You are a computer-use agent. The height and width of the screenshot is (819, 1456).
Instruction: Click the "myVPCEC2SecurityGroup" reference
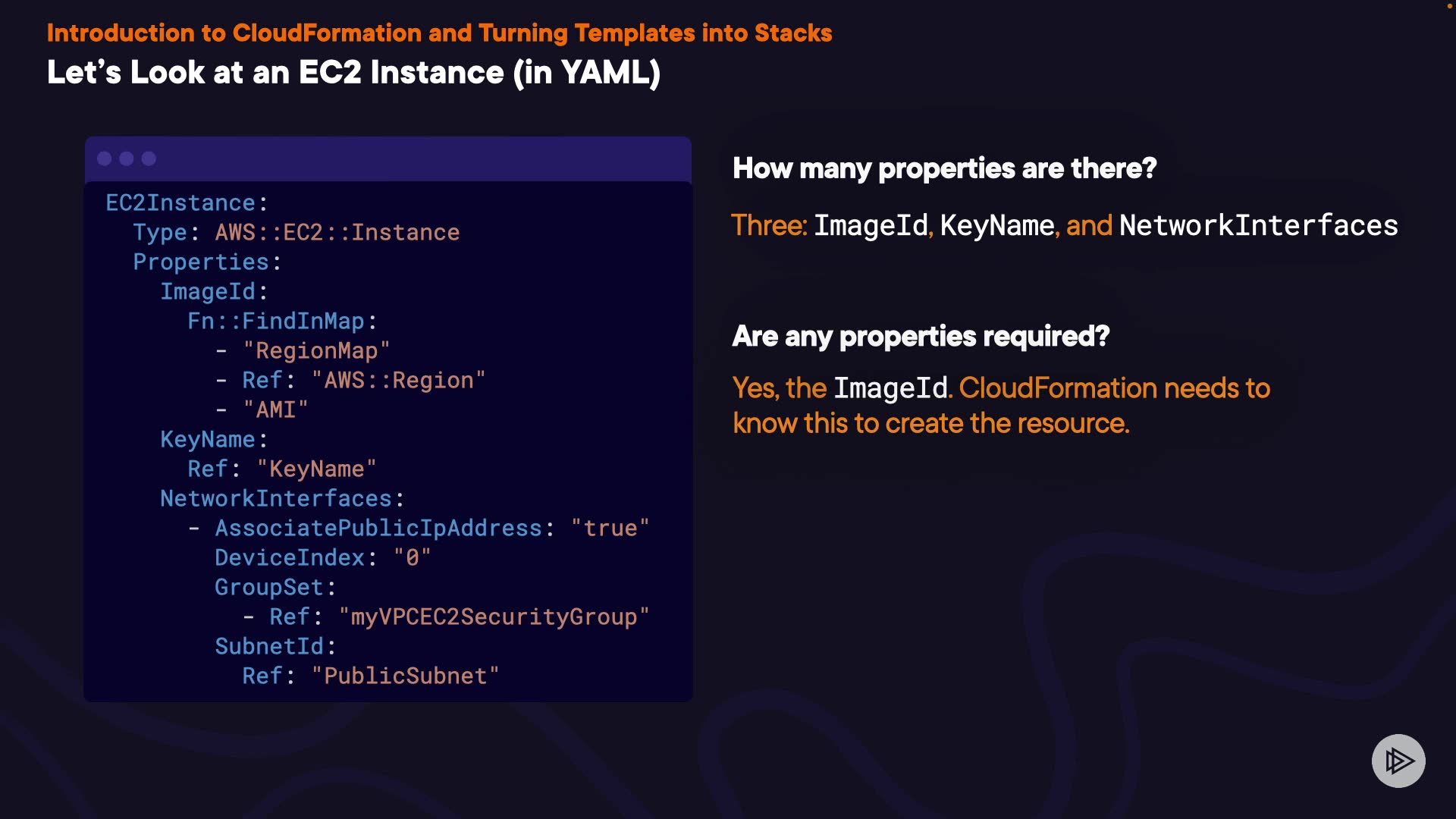tap(494, 617)
